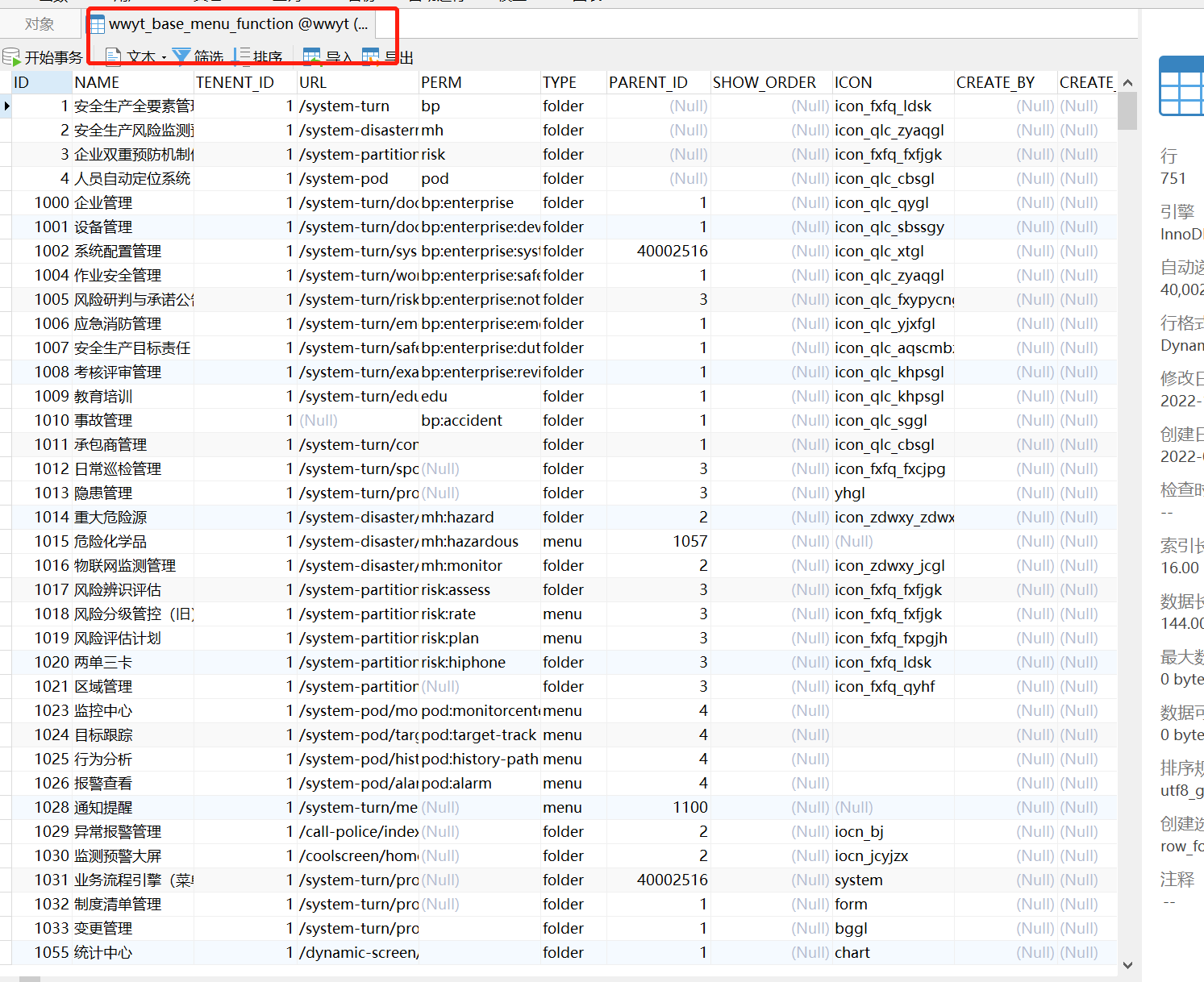Select the NAME cell 监控中心
Screen dimensions: 1204x982
[x=133, y=710]
